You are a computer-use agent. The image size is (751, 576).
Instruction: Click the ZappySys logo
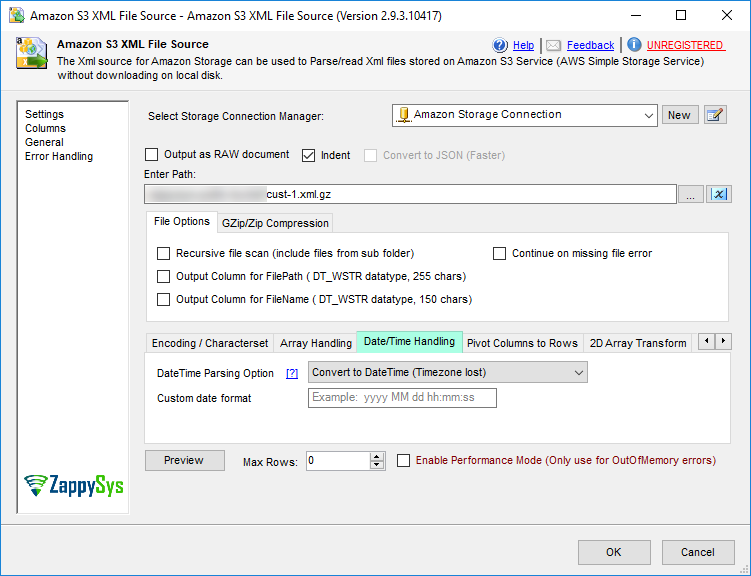click(x=73, y=486)
